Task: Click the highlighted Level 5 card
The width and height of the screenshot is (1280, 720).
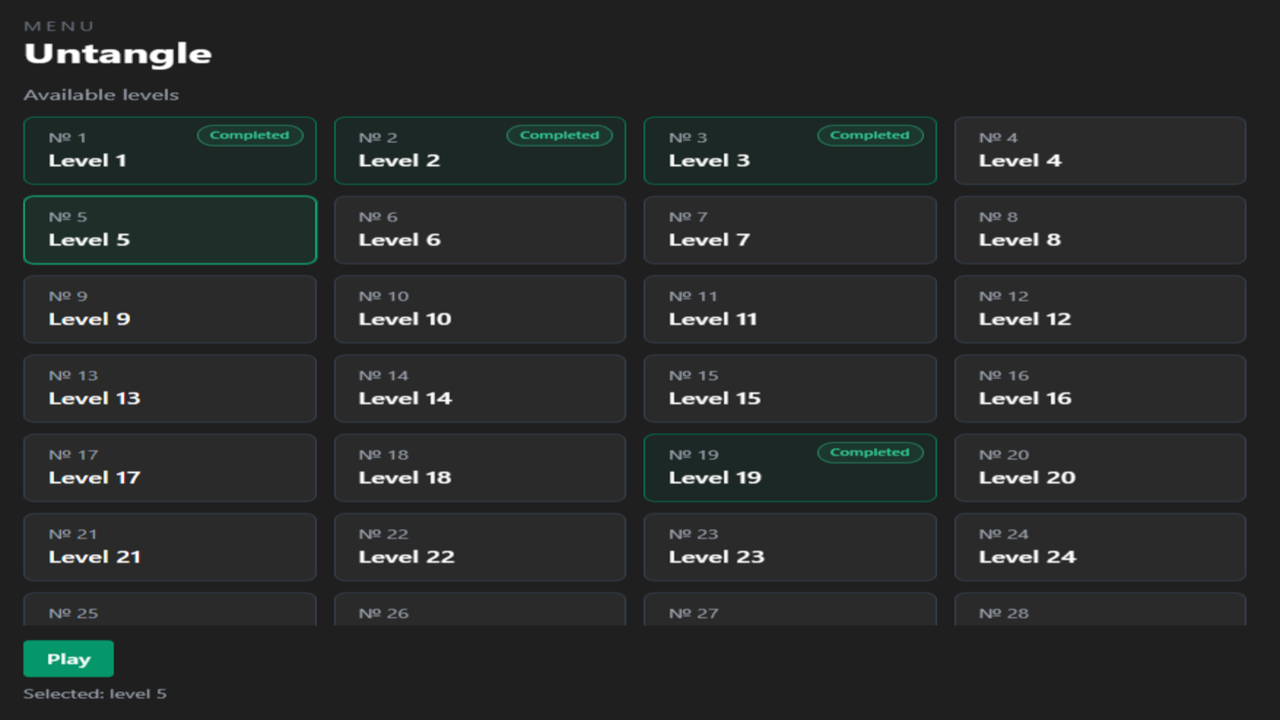Action: (x=170, y=230)
